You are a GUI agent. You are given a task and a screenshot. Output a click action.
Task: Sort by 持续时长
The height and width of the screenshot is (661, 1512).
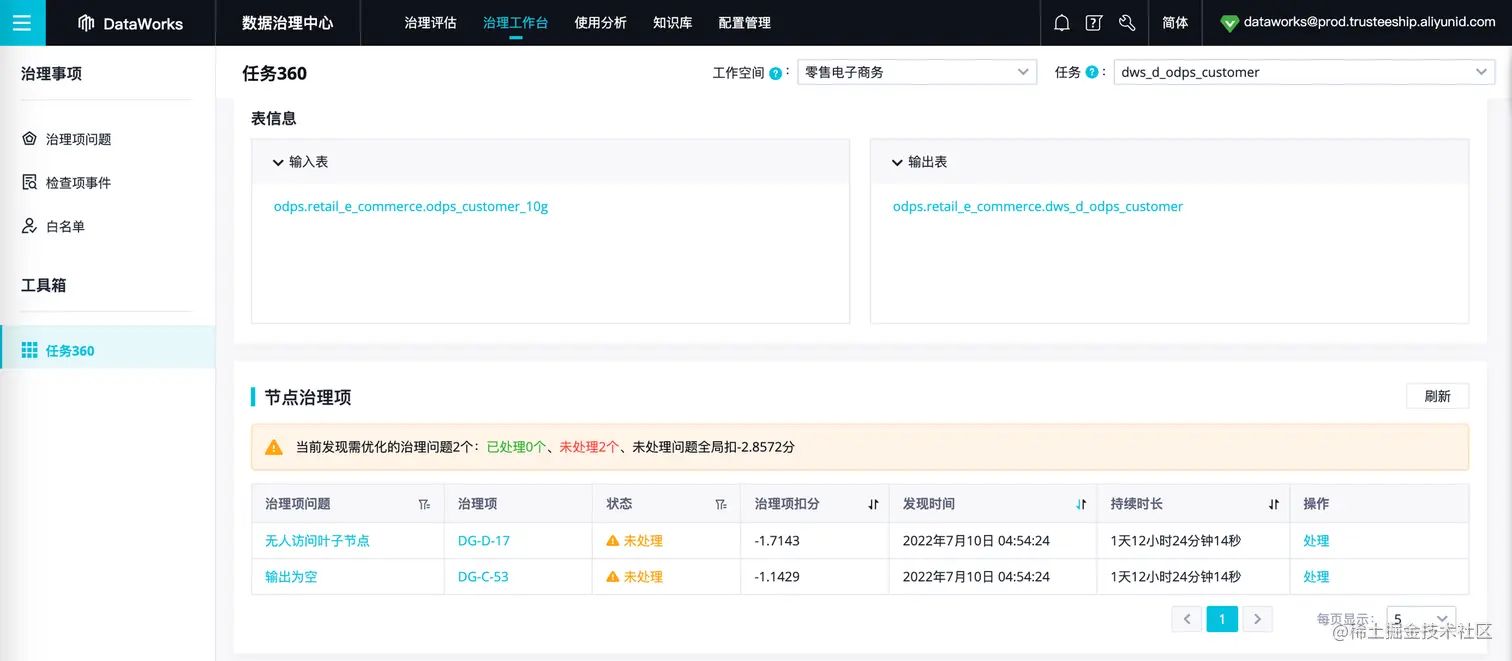coord(1274,505)
